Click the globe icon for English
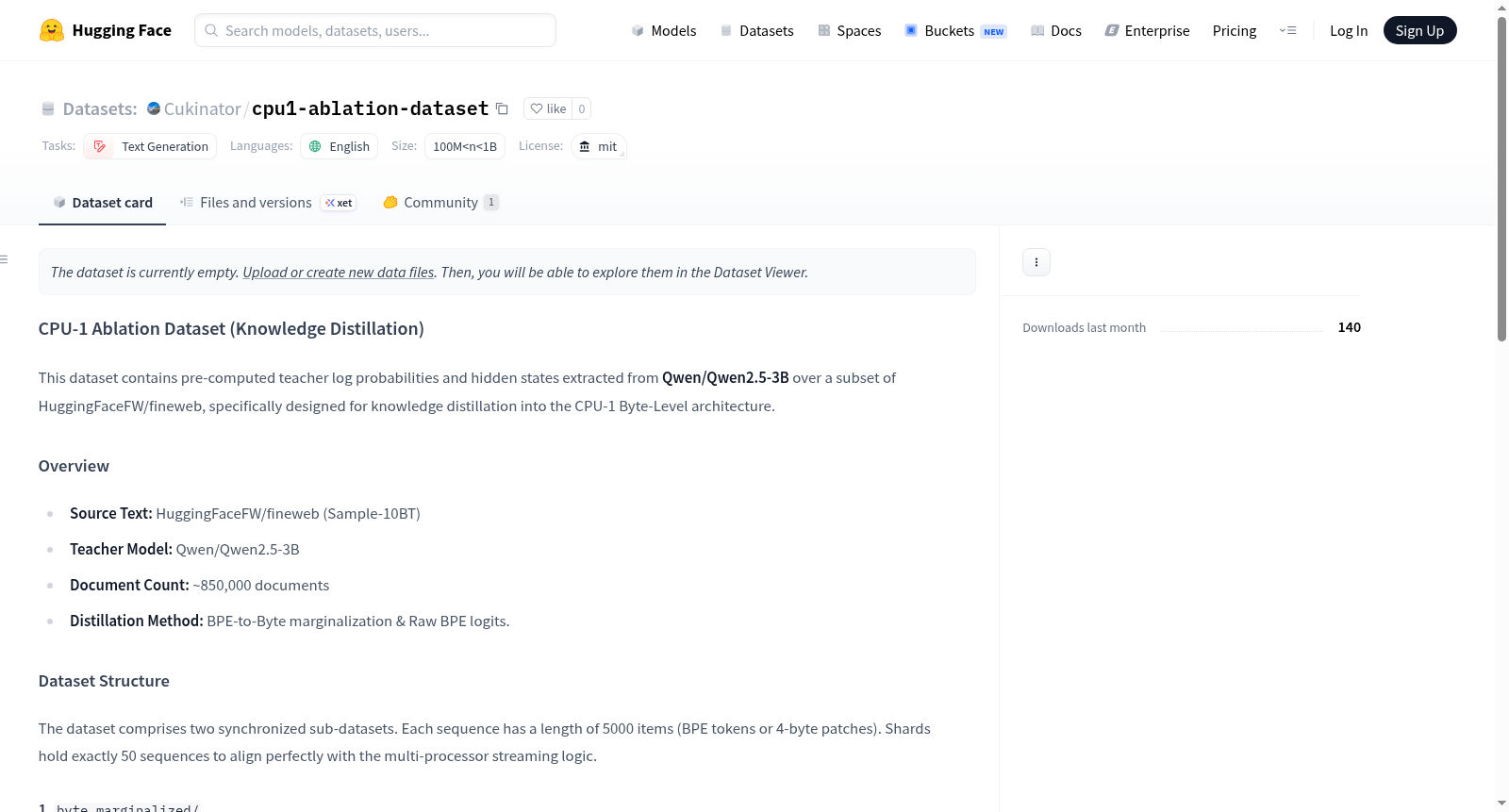This screenshot has height=812, width=1509. 315,146
